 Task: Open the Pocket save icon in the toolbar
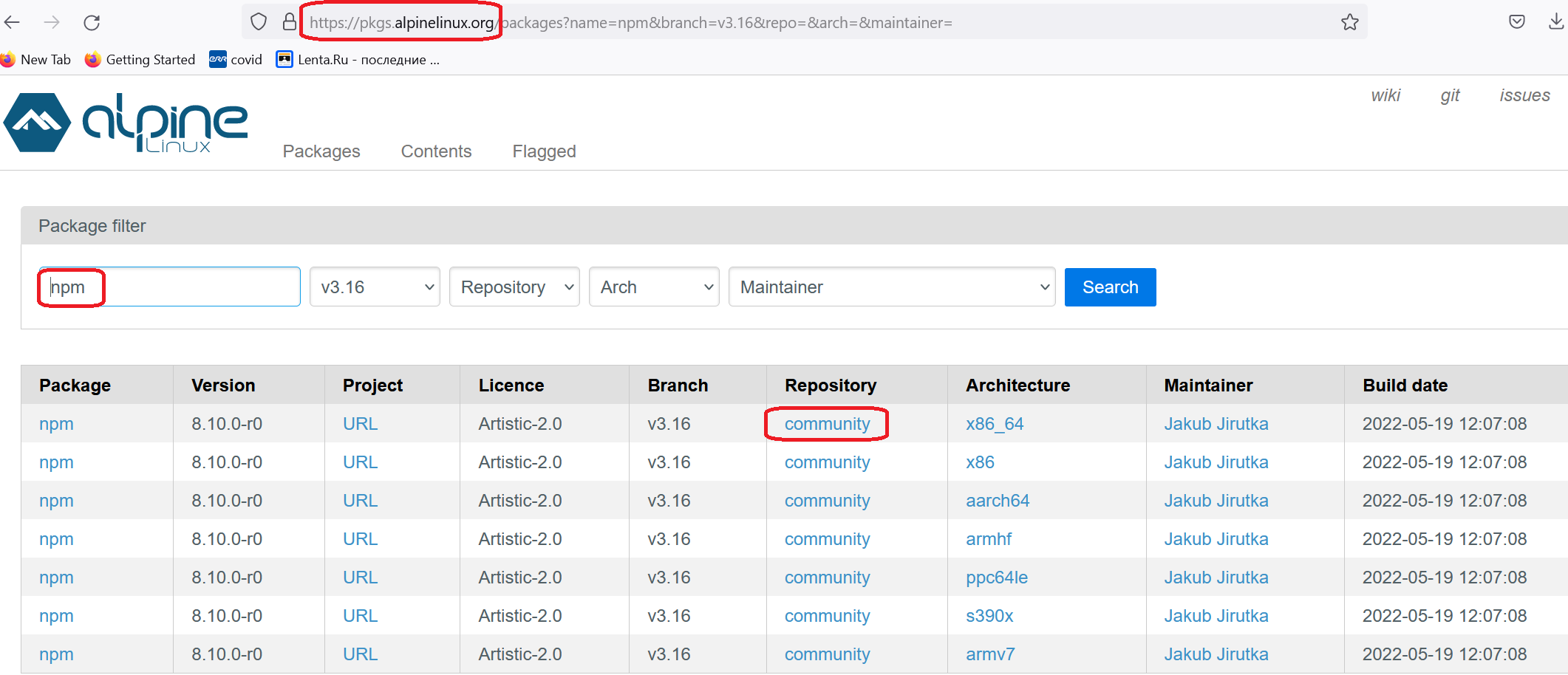click(x=1517, y=22)
